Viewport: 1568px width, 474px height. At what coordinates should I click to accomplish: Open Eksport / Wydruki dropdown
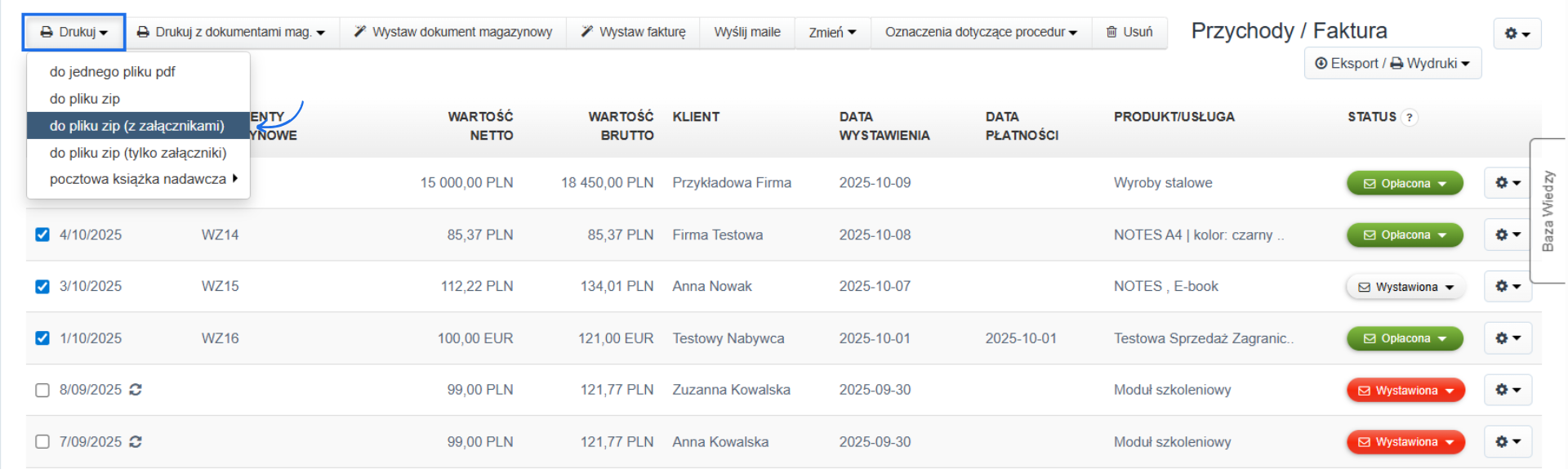(x=1392, y=63)
